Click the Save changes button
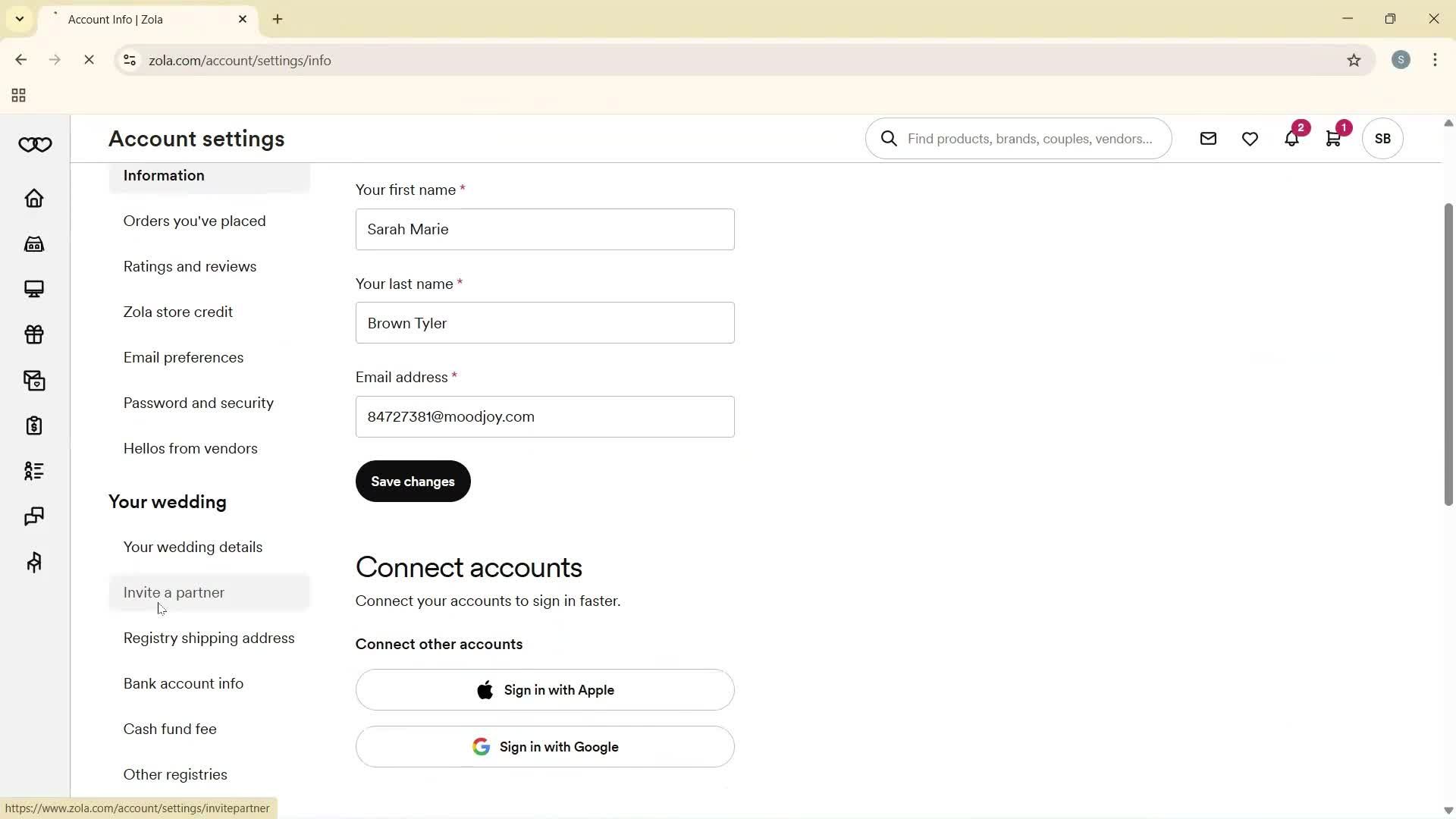 (x=412, y=481)
